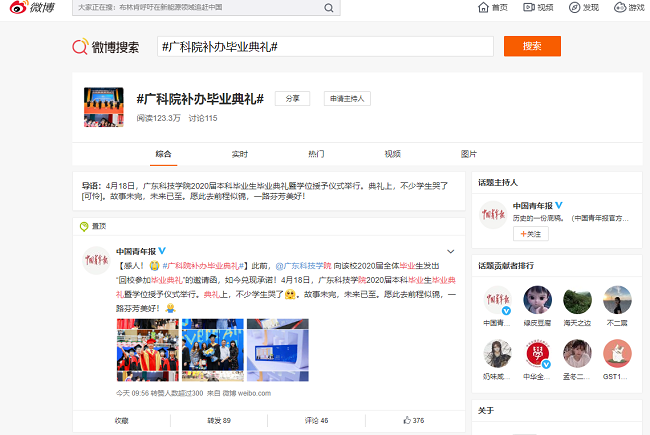Switch to the 实时 tab

click(x=240, y=154)
